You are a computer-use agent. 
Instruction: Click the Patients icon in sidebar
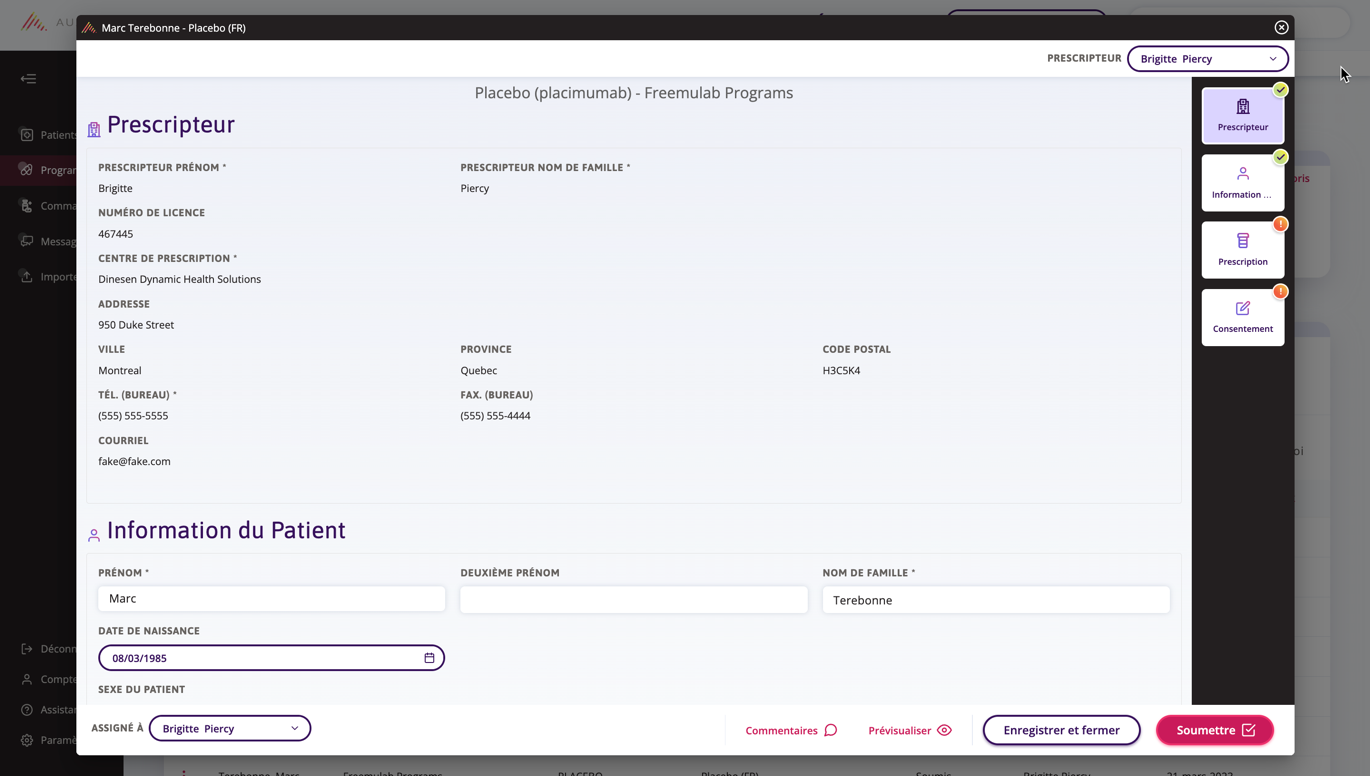(27, 135)
